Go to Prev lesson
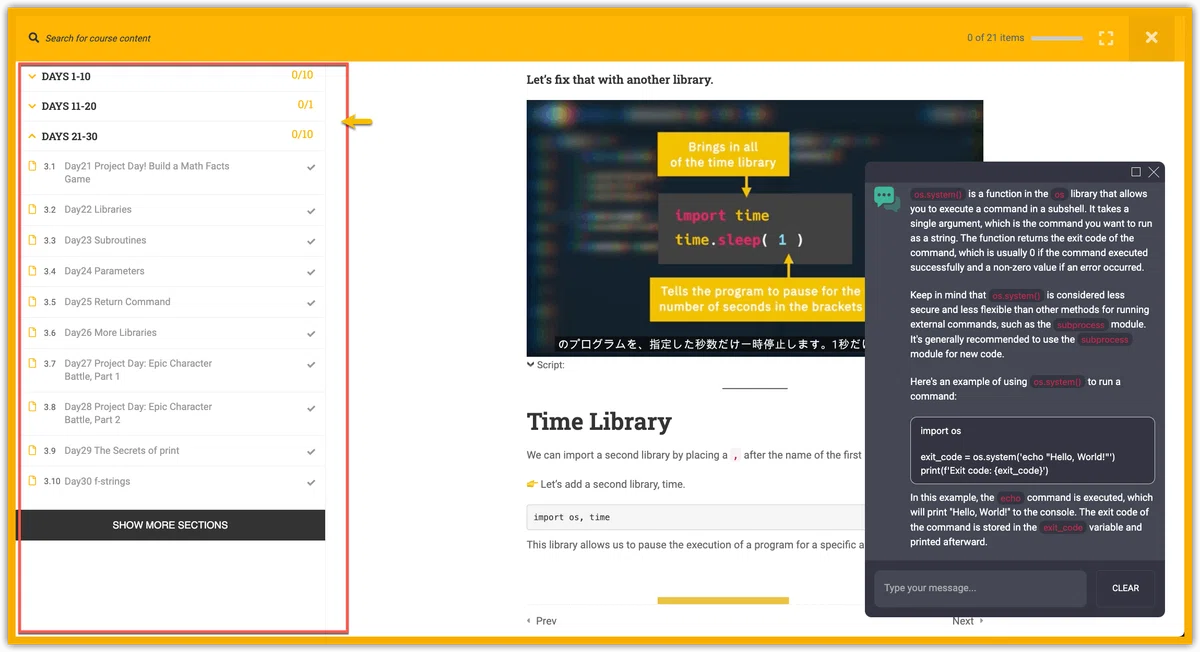 click(542, 621)
